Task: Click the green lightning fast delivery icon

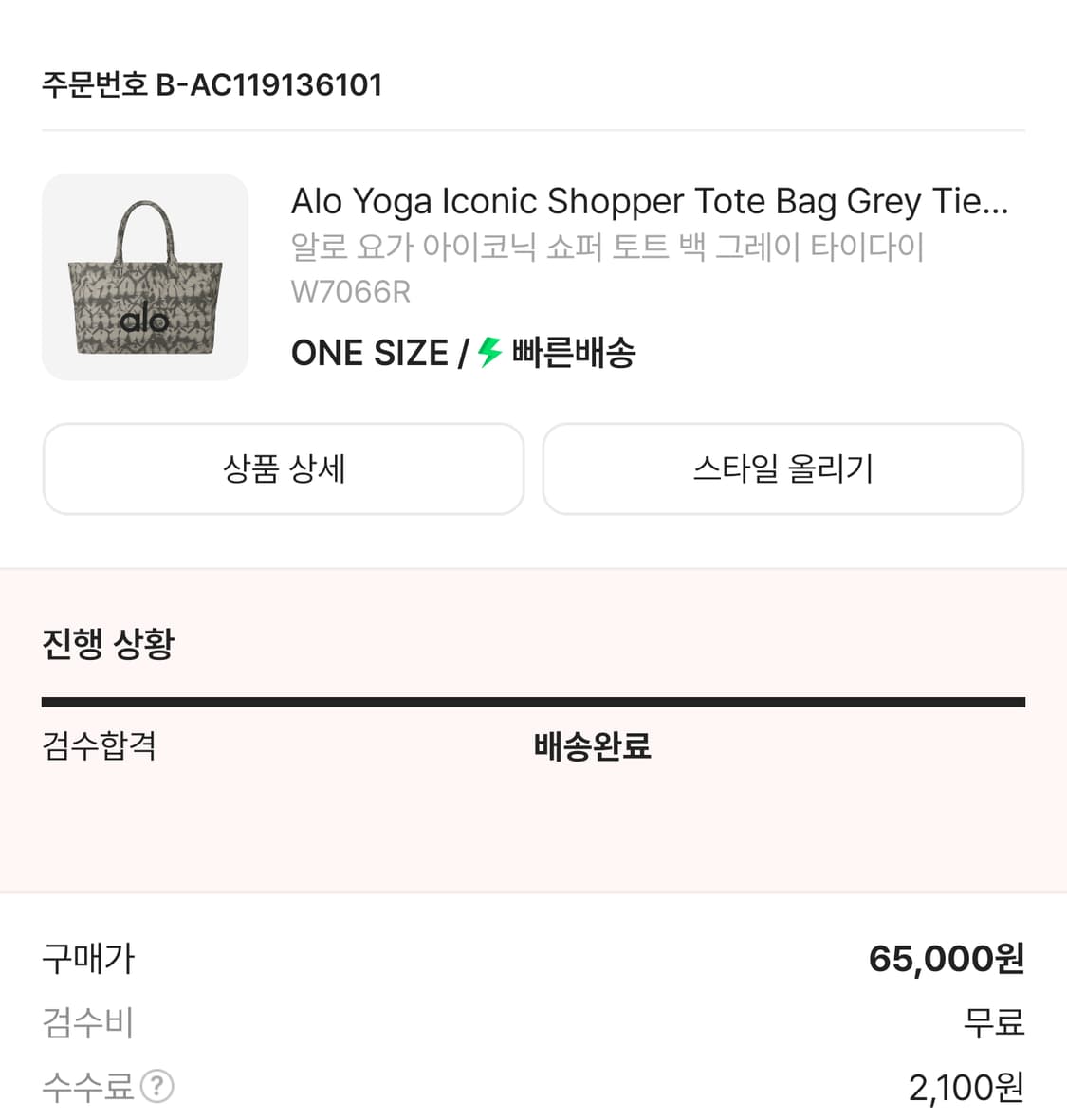Action: (x=489, y=352)
